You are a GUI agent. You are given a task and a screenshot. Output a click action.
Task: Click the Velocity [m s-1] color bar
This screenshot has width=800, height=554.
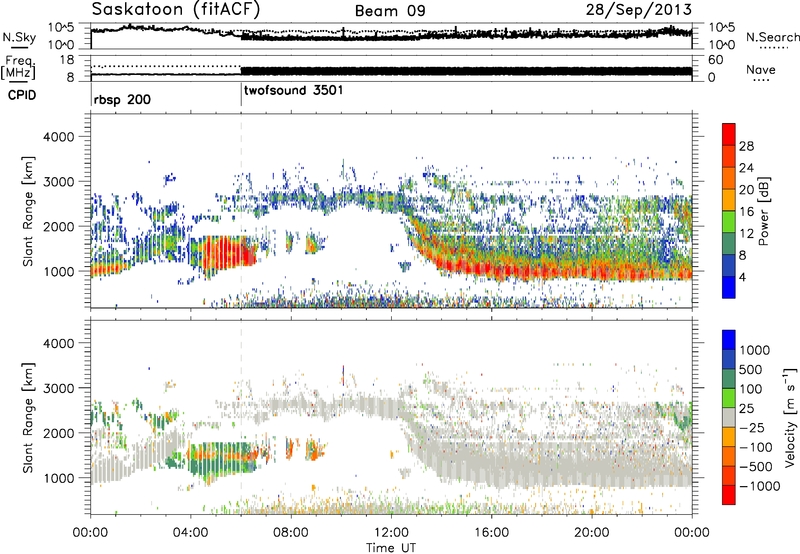[x=729, y=417]
